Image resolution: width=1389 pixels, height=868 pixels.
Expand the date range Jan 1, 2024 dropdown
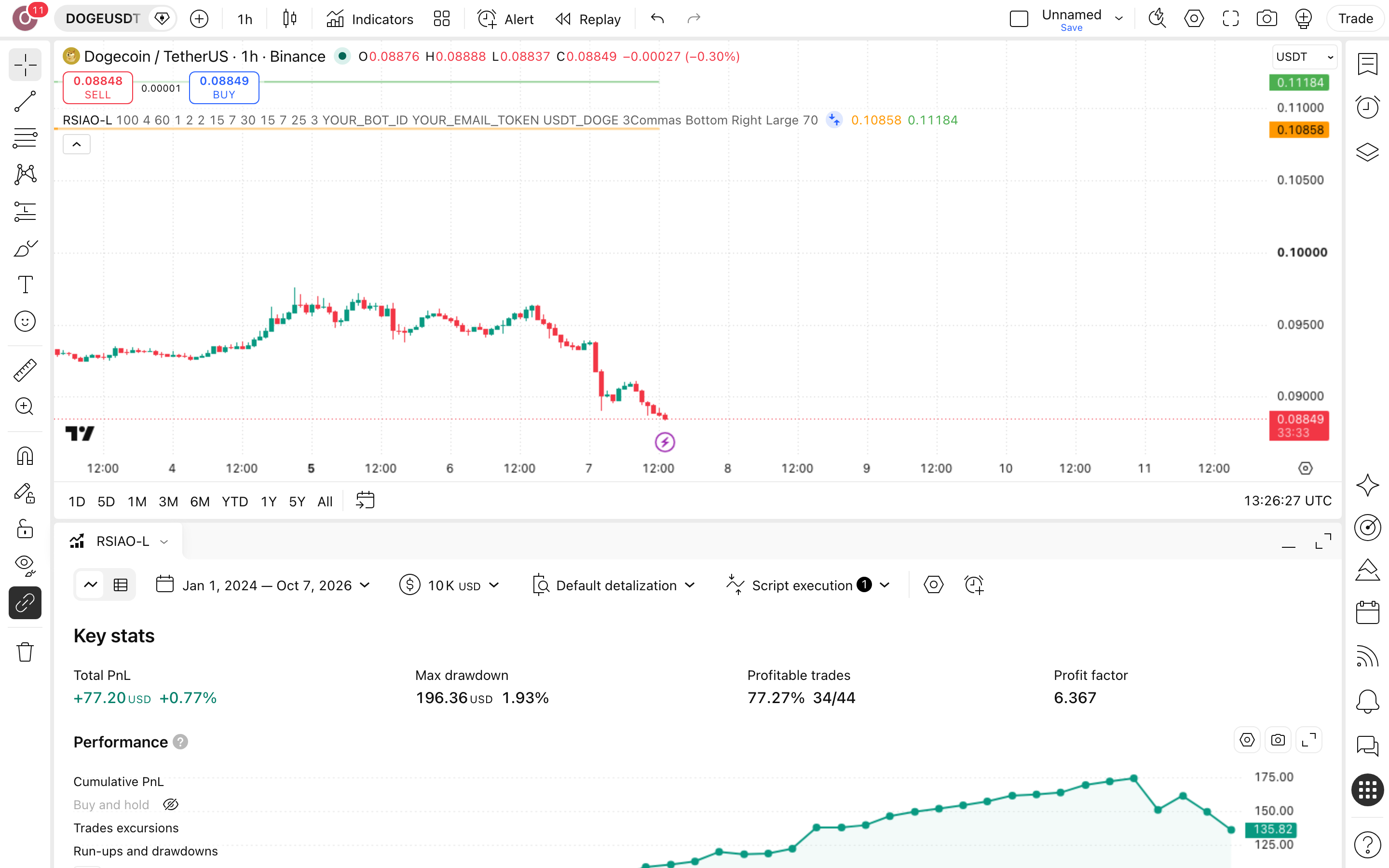[263, 585]
